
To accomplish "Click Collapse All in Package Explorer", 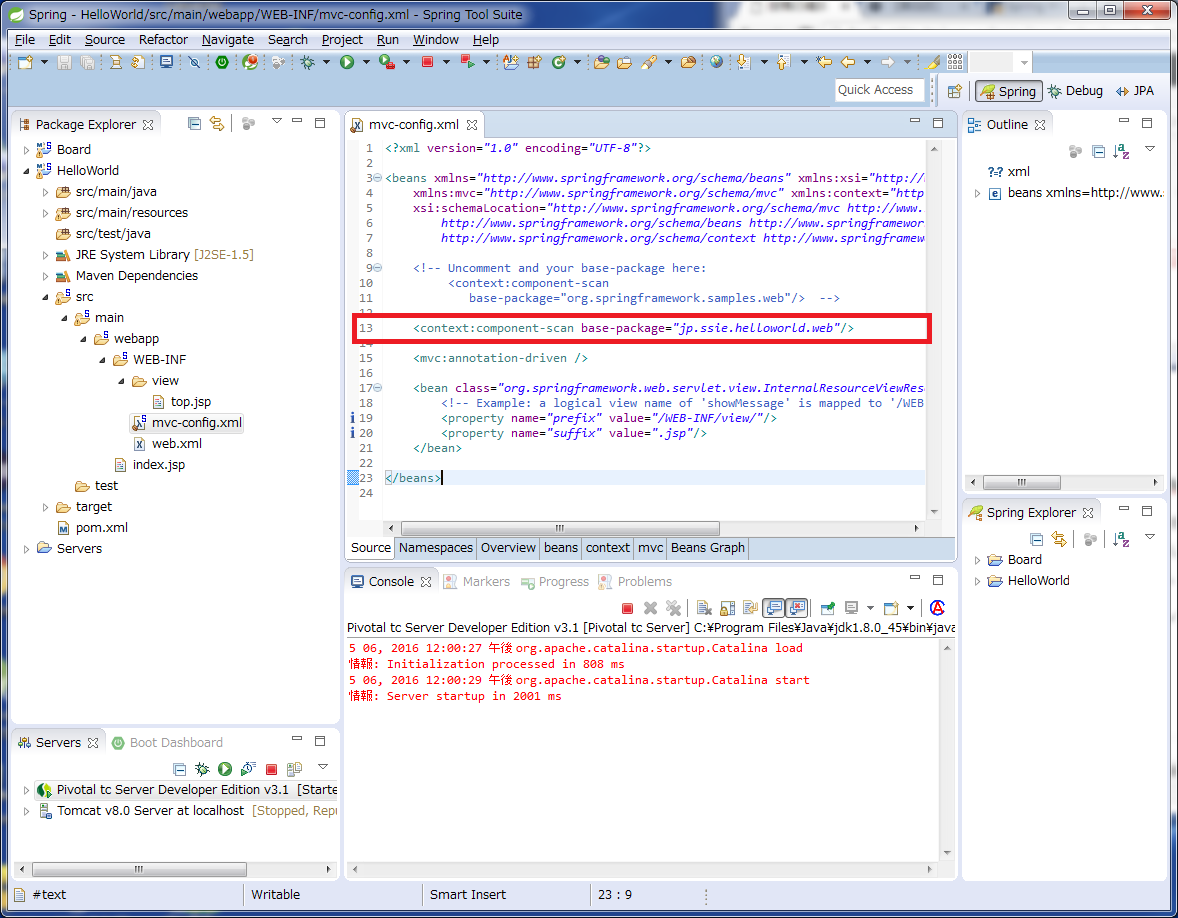I will (x=194, y=124).
